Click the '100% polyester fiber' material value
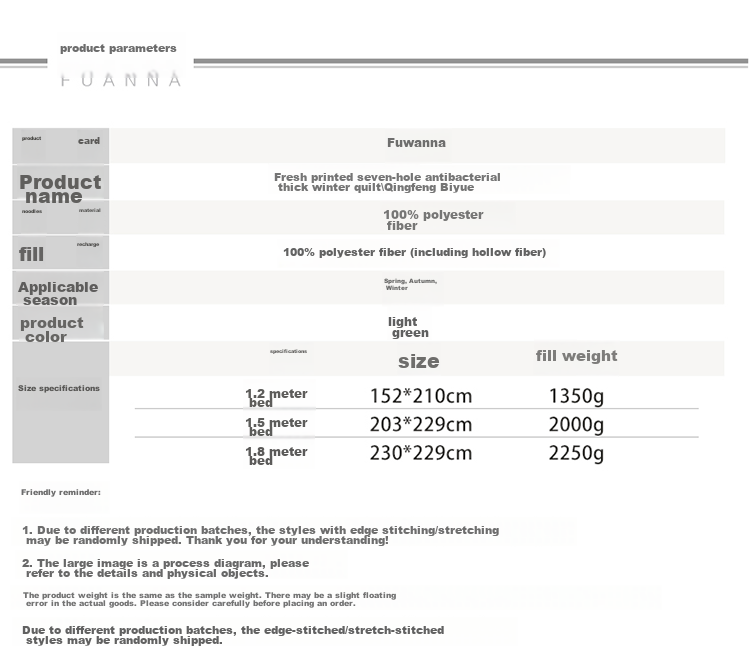750x670 pixels. coord(433,220)
